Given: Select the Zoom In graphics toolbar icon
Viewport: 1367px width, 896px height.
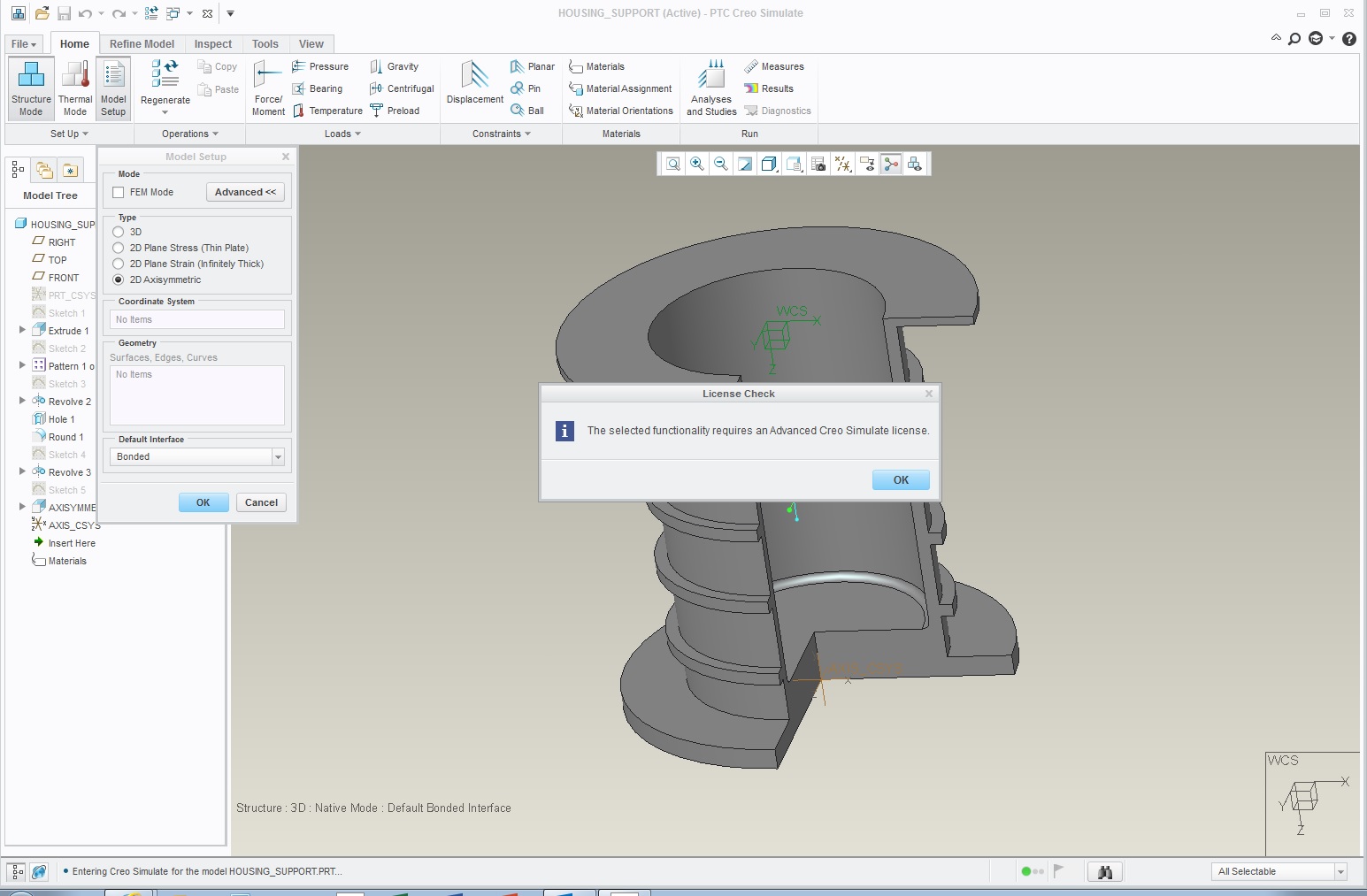Looking at the screenshot, I should pos(696,164).
